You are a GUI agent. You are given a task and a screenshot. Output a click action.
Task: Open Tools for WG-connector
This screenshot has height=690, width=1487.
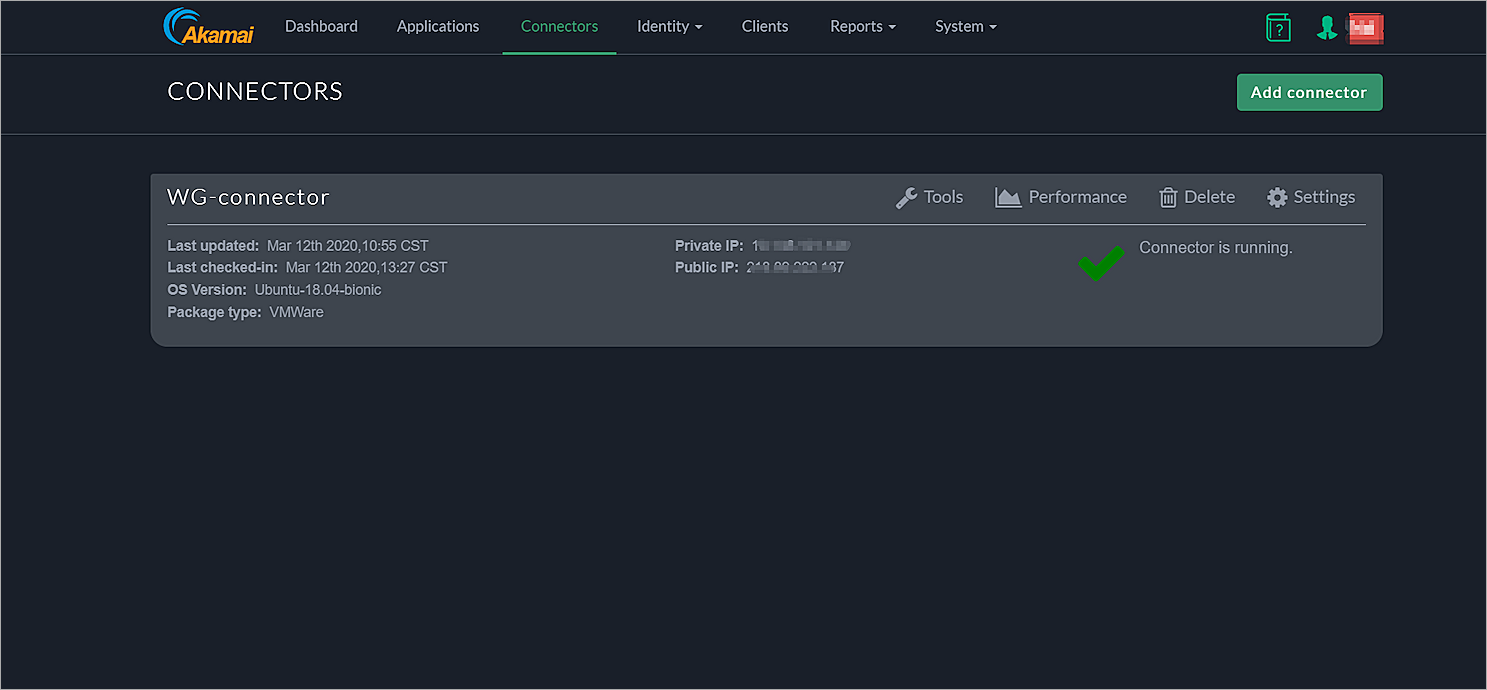[929, 197]
